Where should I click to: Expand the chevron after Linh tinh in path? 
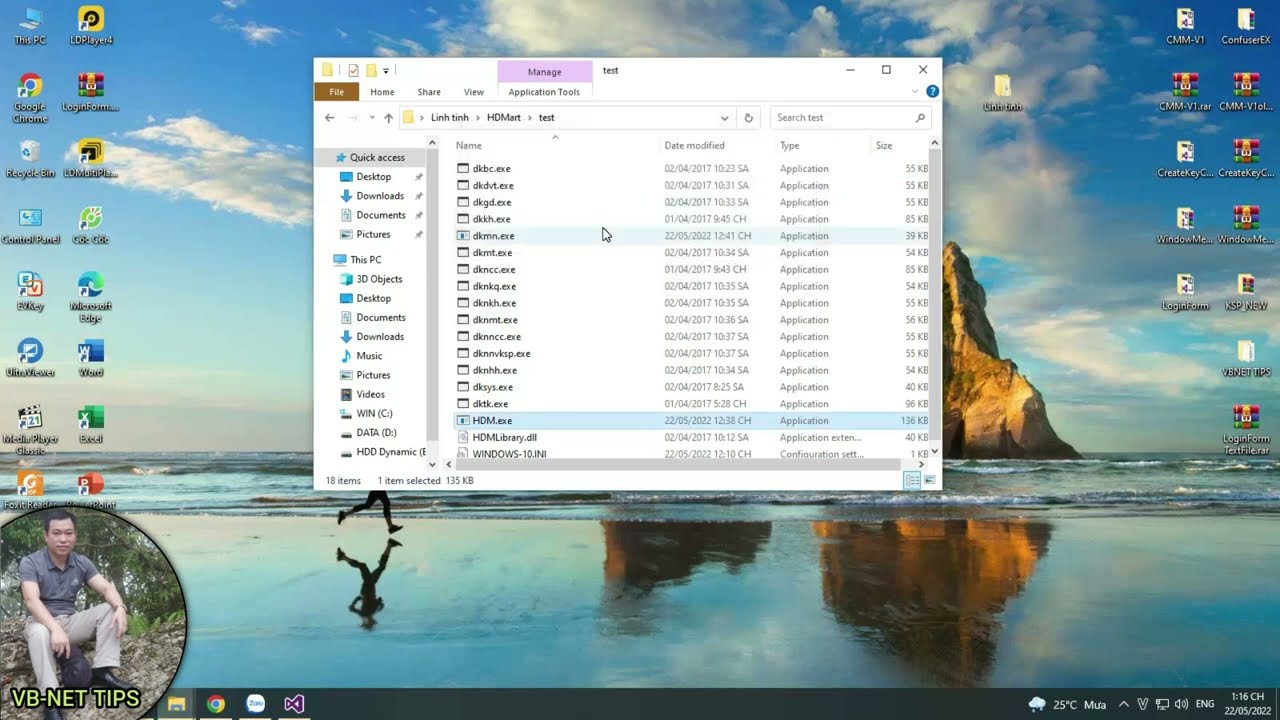(478, 118)
